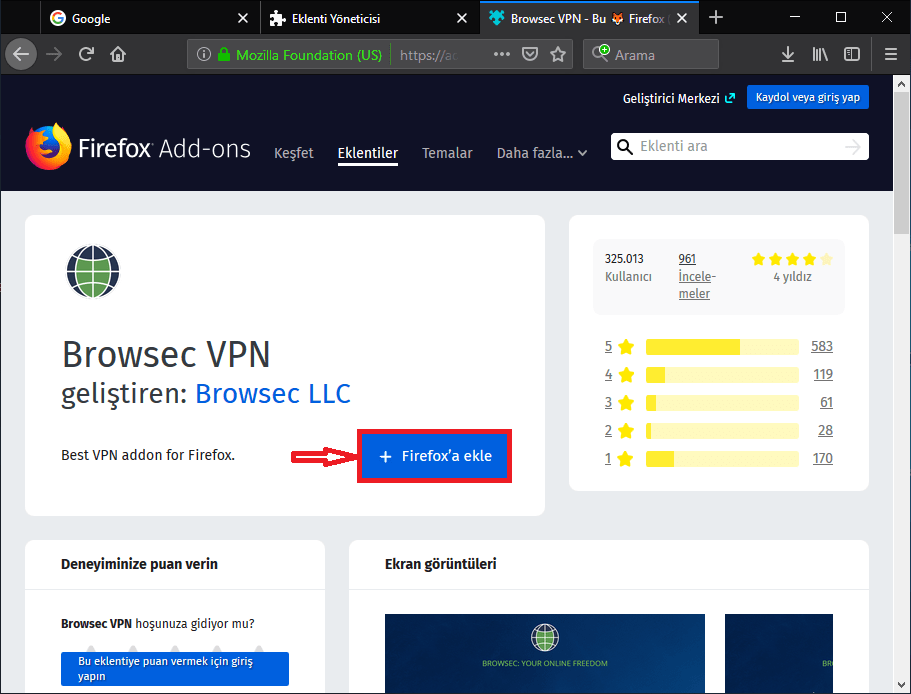
Task: Click the 4-star rating bar
Action: tap(722, 375)
